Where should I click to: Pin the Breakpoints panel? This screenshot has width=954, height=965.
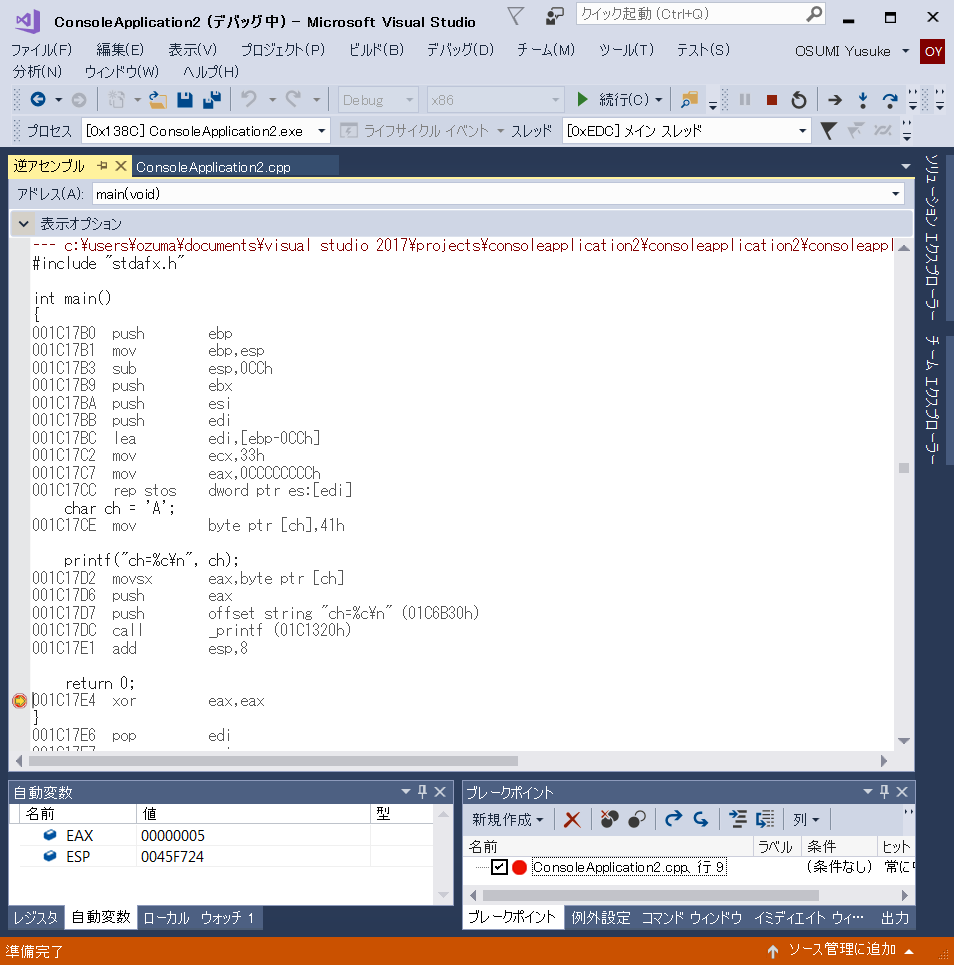(884, 792)
